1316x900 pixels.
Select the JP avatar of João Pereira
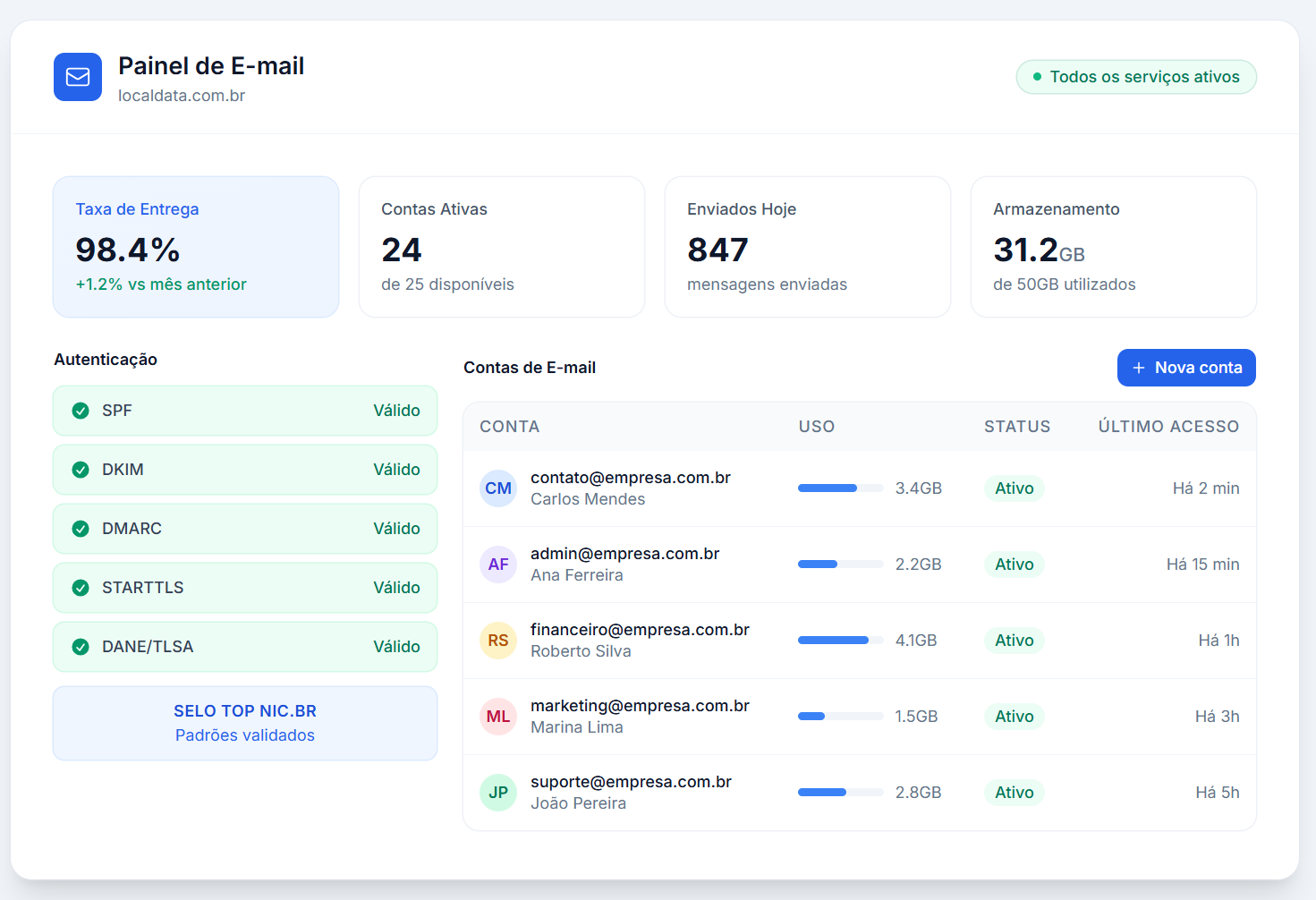pos(498,793)
